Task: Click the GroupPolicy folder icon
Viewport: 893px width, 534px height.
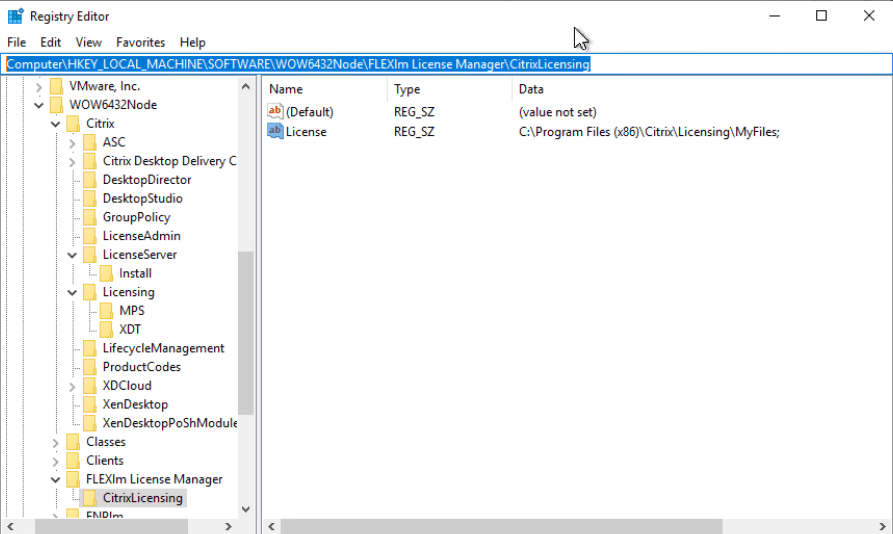Action: click(89, 217)
